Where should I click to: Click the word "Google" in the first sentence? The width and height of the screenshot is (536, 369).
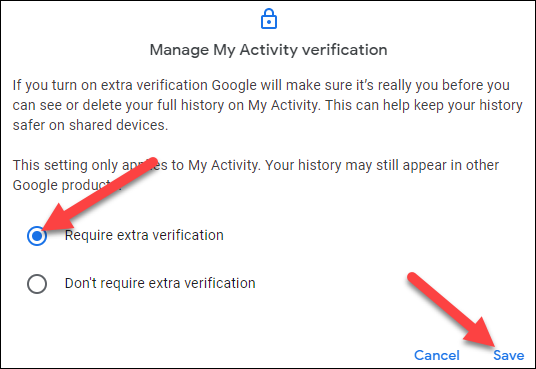pyautogui.click(x=234, y=85)
